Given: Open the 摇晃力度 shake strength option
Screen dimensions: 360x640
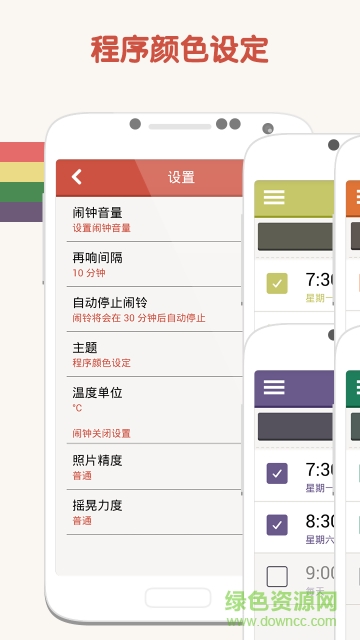Looking at the screenshot, I should 154,512.
